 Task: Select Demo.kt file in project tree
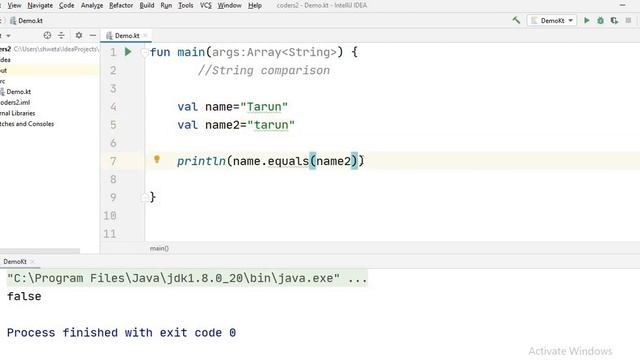coord(16,92)
